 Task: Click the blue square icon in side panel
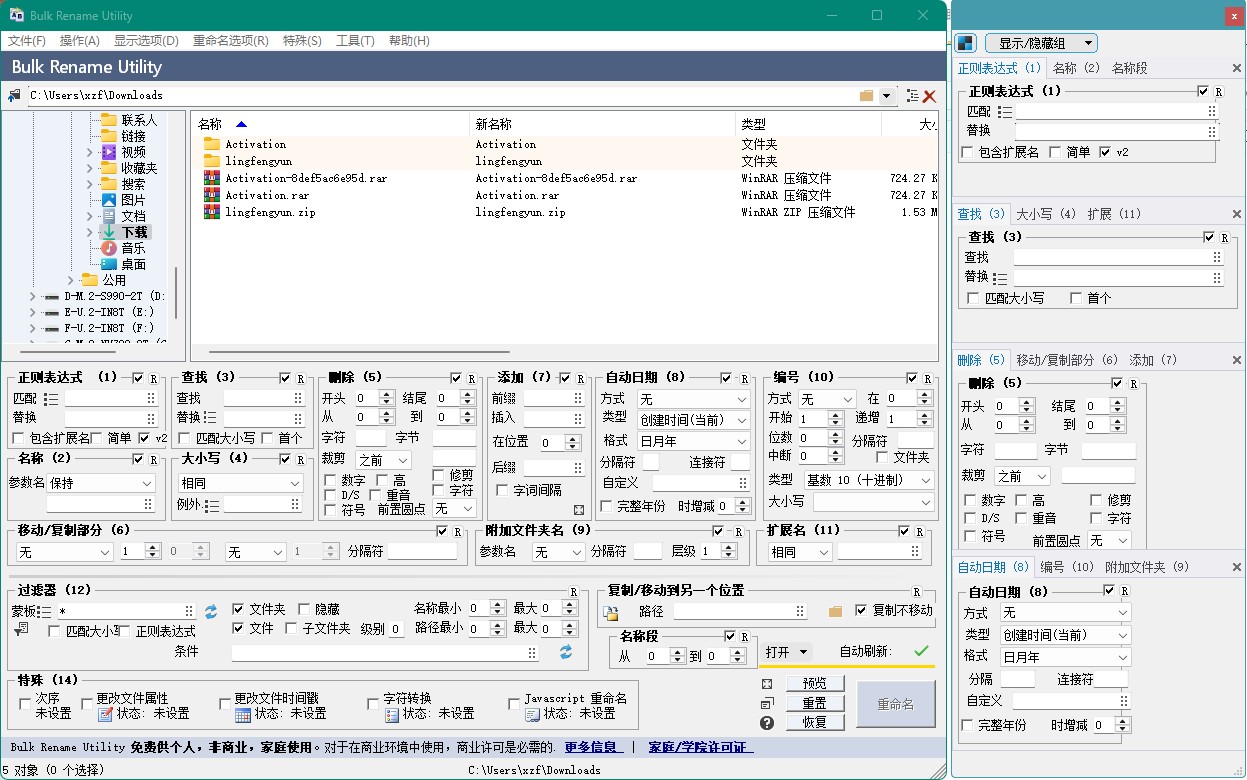coord(965,43)
